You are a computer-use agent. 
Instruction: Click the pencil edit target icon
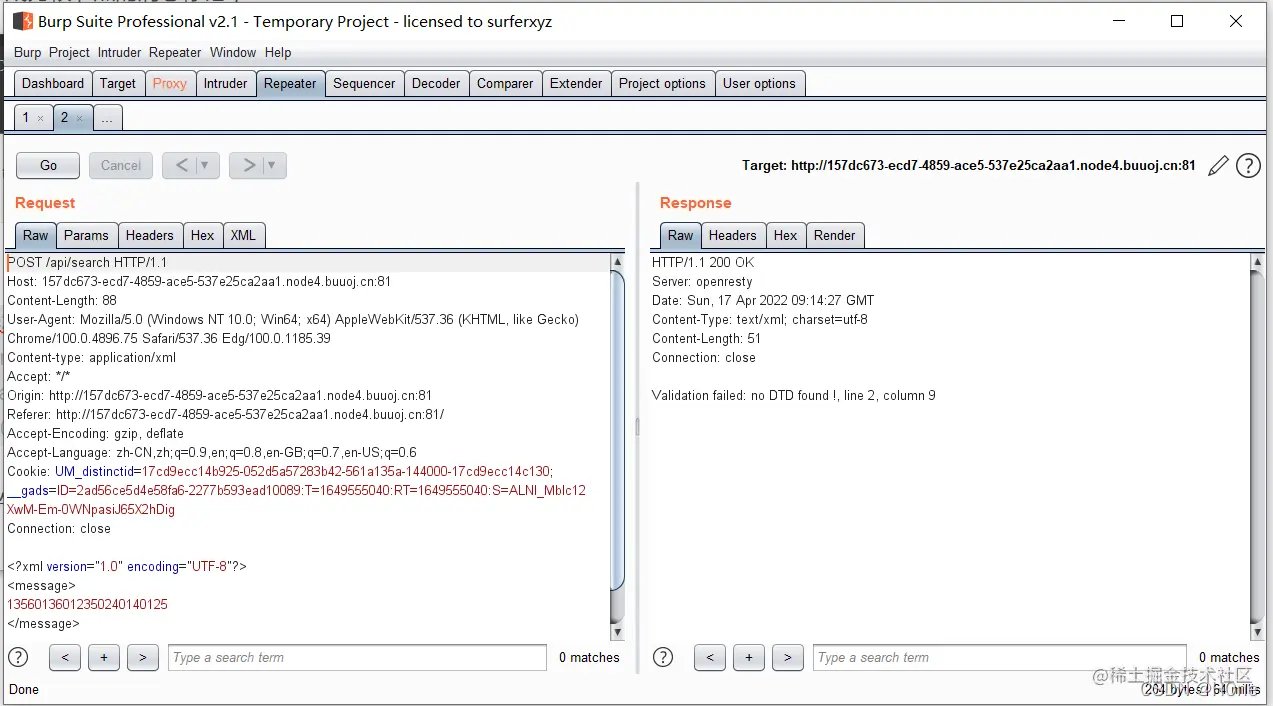click(x=1217, y=166)
